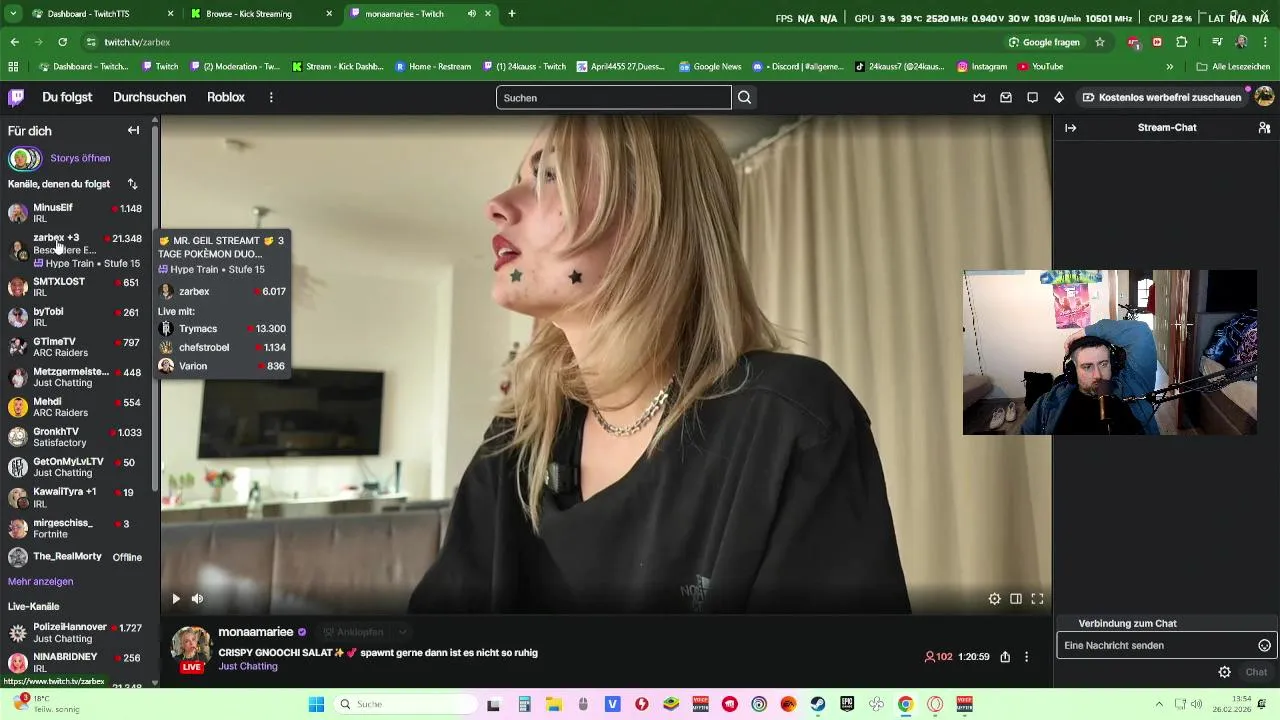The image size is (1280, 720).
Task: Open the emote picker in chat
Action: [1264, 645]
